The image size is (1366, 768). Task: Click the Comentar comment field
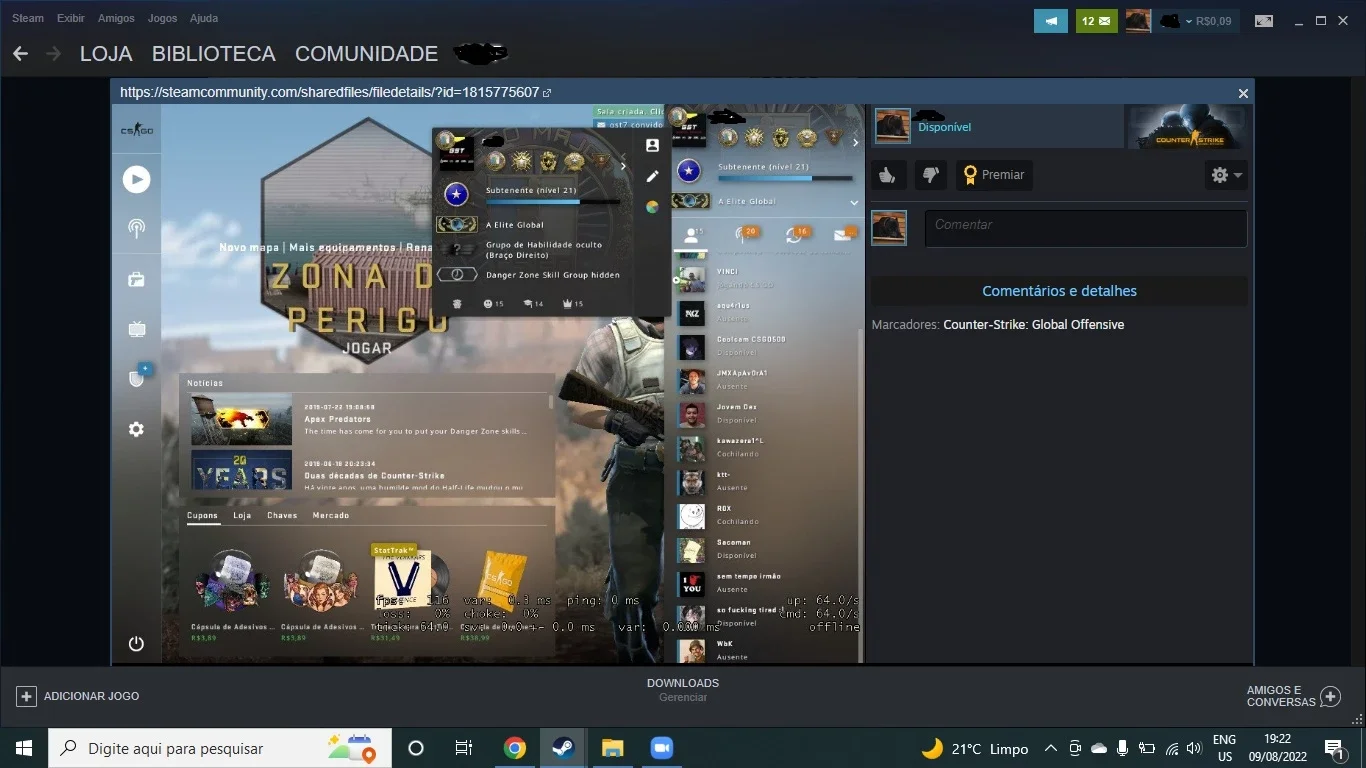1086,228
